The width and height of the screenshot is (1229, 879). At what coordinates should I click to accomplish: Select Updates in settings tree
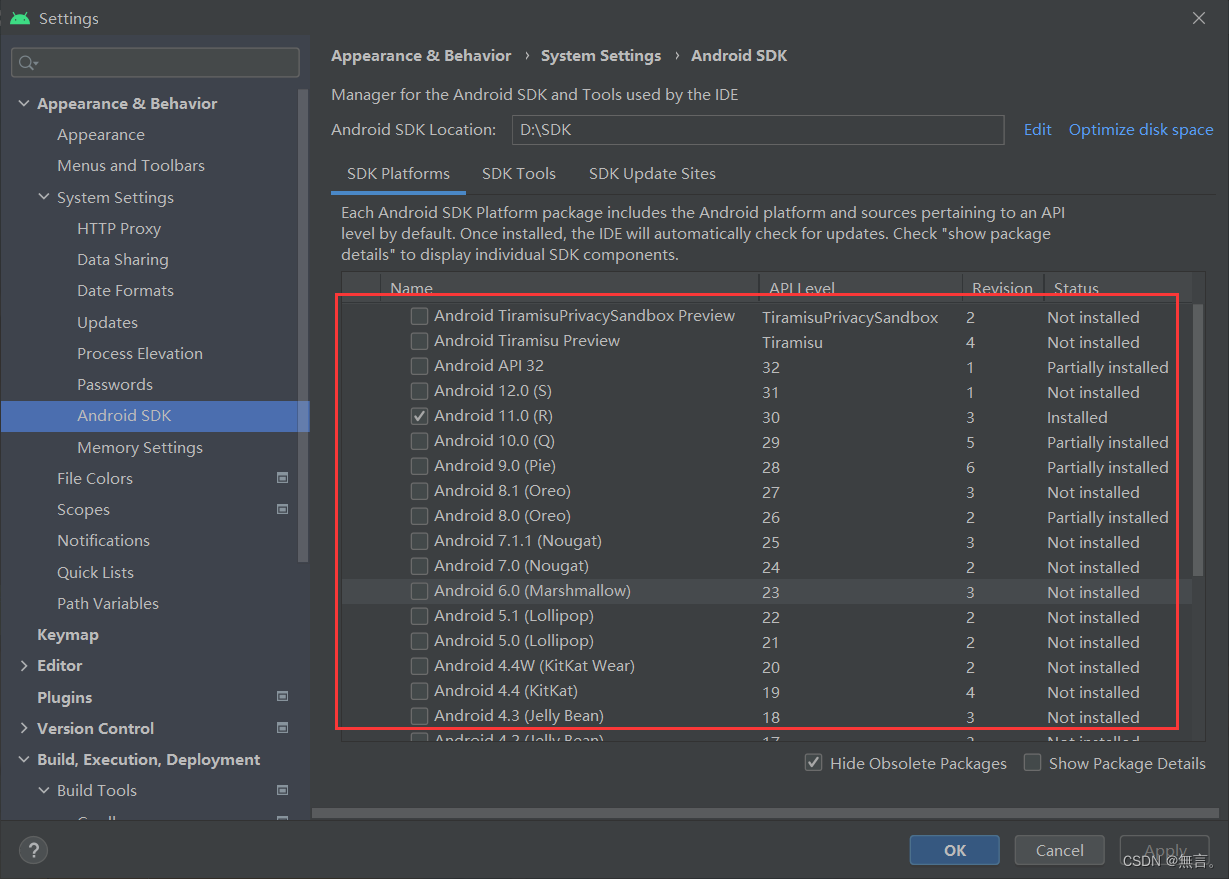pos(108,322)
